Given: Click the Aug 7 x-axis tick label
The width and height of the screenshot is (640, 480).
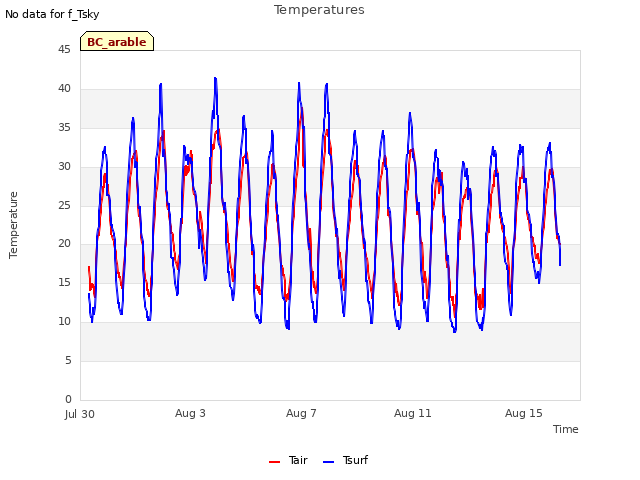Looking at the screenshot, I should pos(301,413).
